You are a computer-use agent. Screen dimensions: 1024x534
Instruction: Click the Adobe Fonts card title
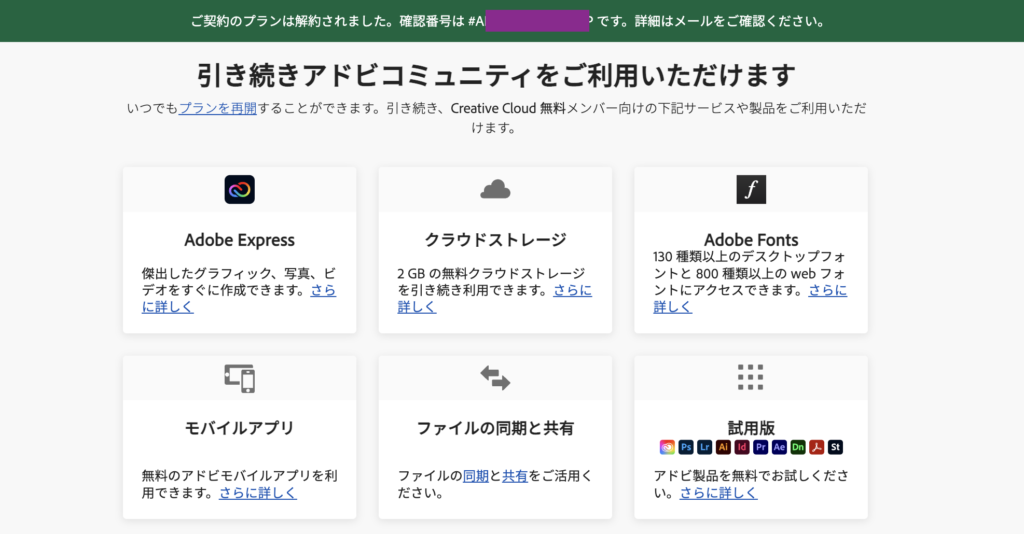pos(751,240)
